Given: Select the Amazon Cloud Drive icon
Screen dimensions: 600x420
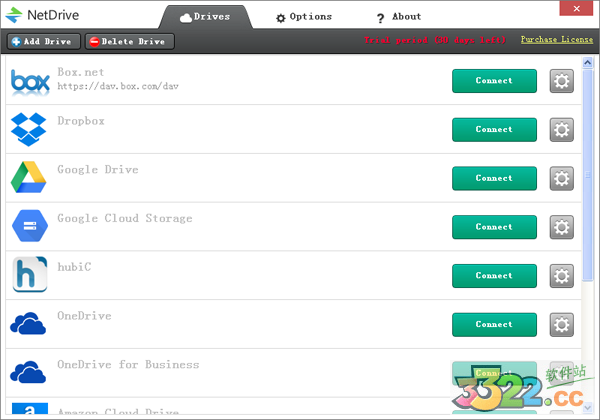Looking at the screenshot, I should (30, 408).
